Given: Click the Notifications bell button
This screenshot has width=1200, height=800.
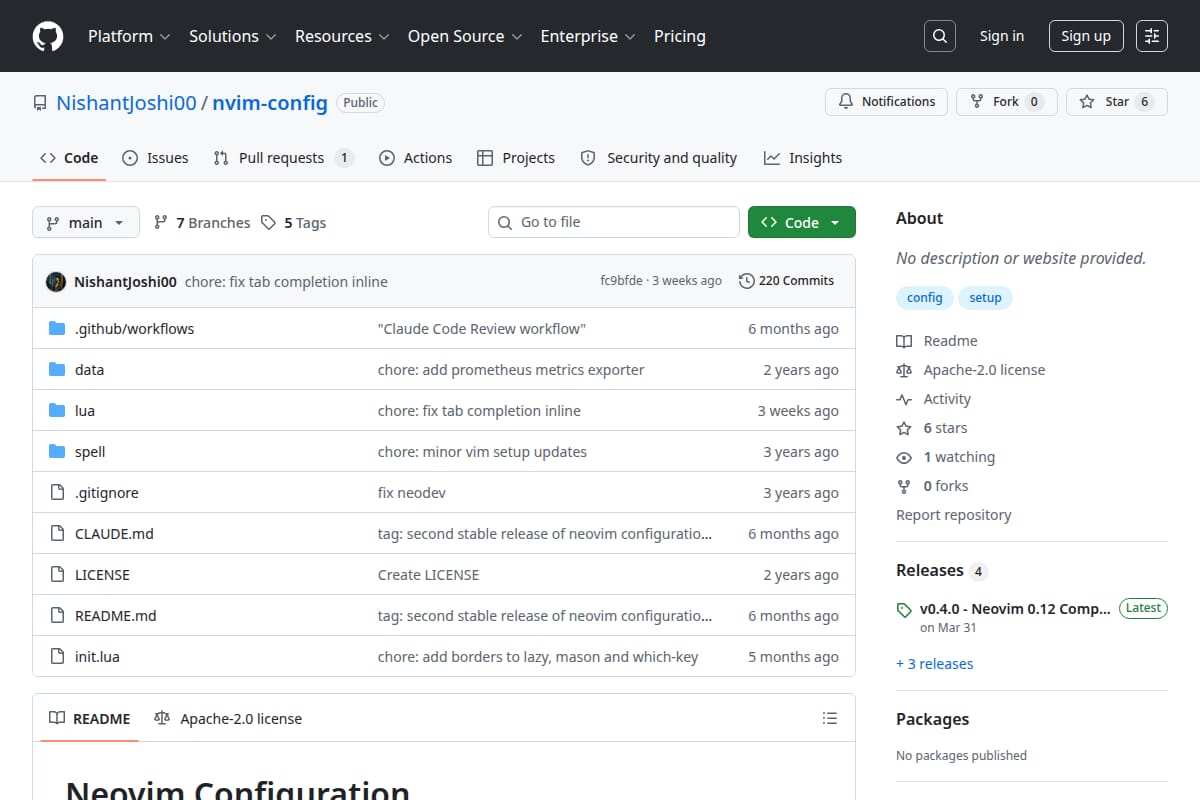Looking at the screenshot, I should (886, 102).
